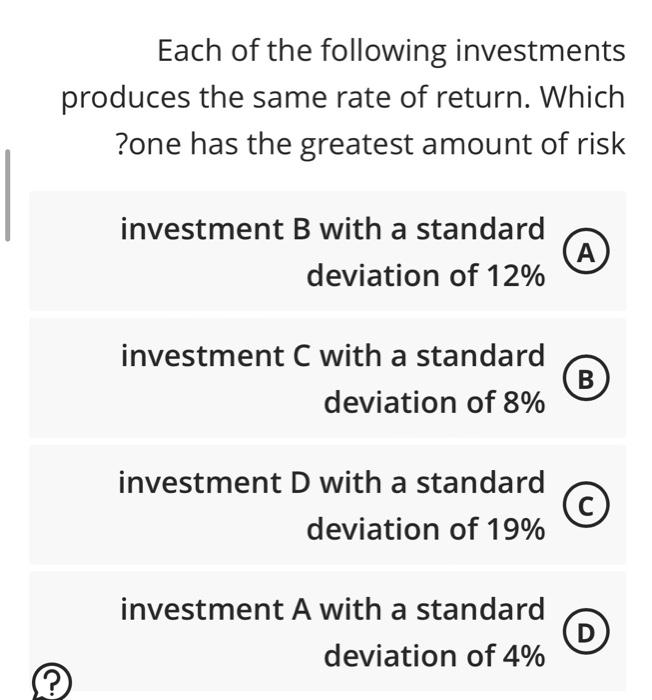Click the investment B answer card
Viewport: 652px width, 700px height.
click(328, 251)
